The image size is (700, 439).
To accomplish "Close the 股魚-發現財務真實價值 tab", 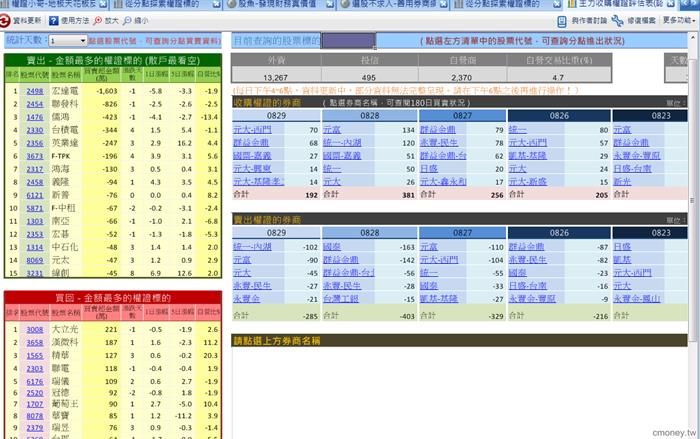I will [330, 4].
